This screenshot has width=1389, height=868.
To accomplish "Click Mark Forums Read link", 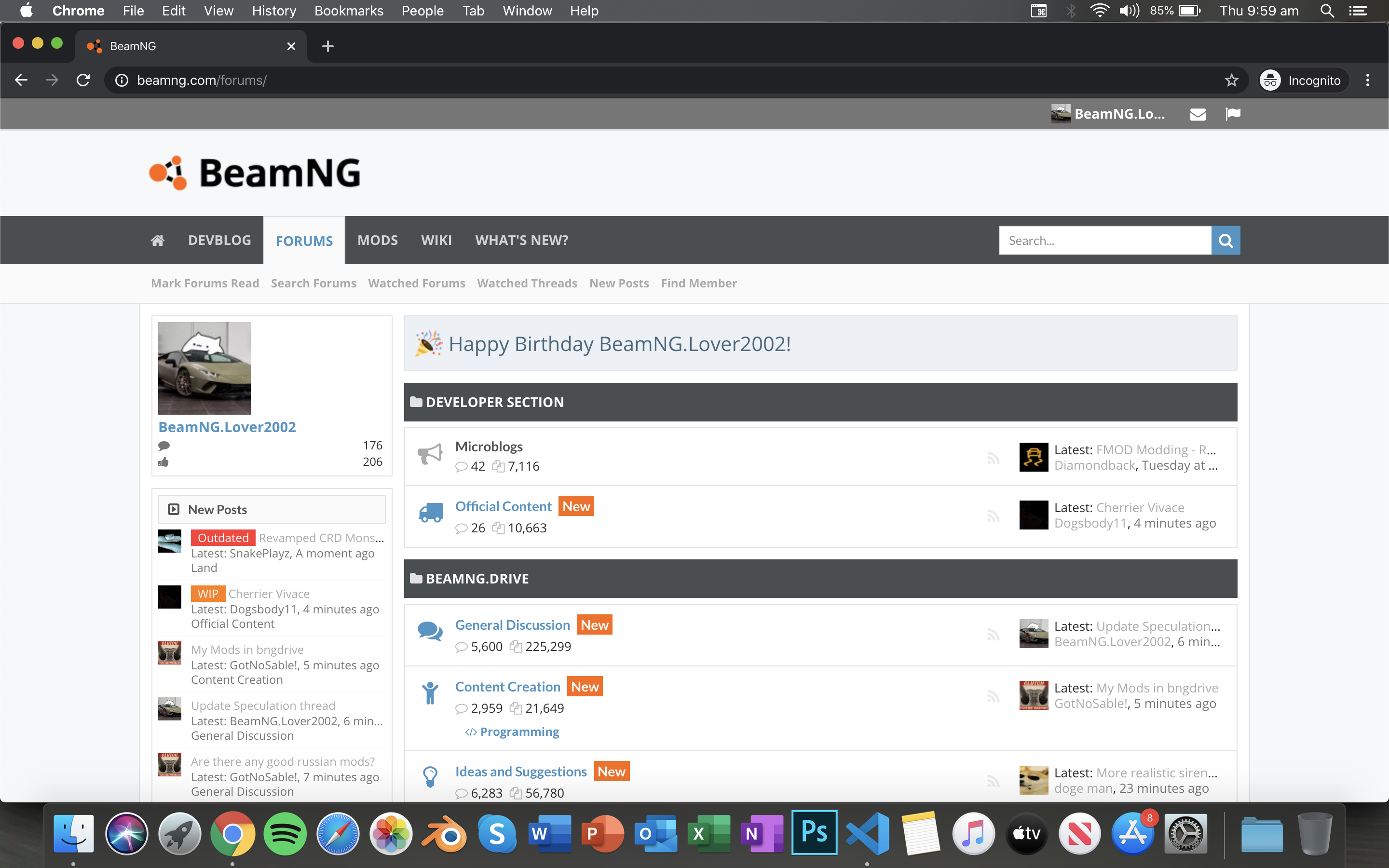I will click(x=205, y=283).
